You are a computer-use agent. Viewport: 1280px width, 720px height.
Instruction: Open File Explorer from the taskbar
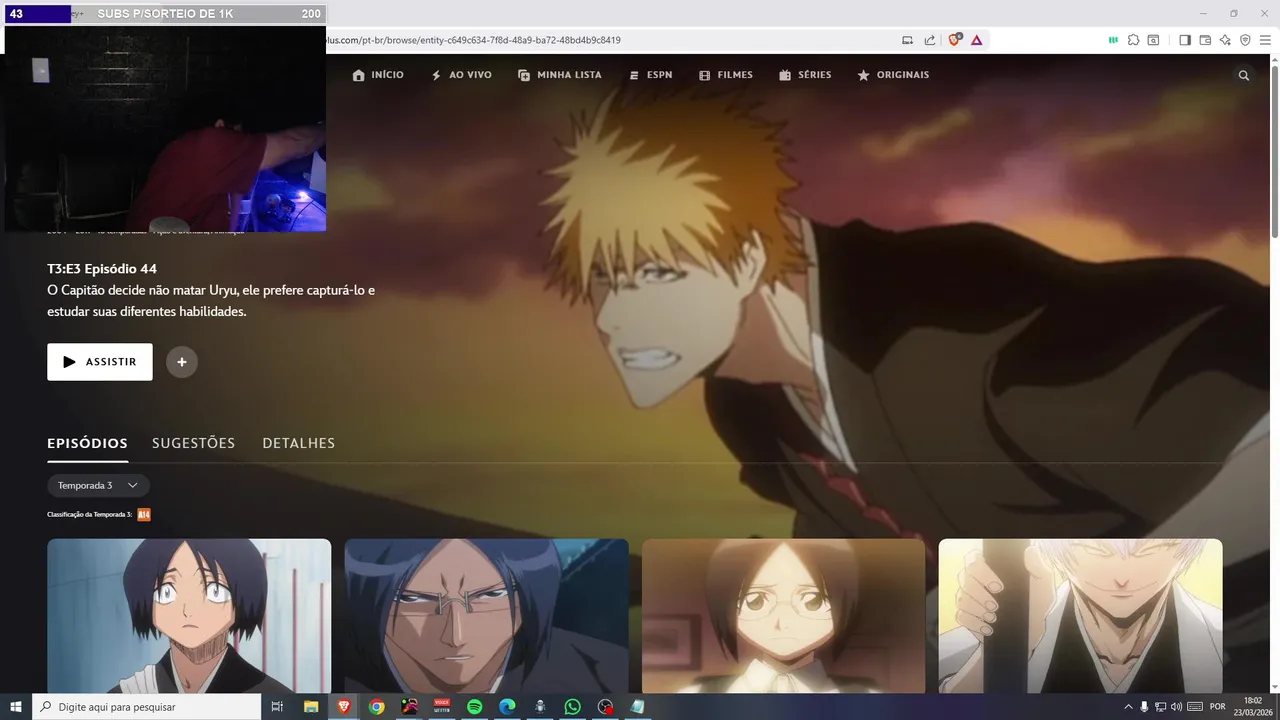tap(311, 707)
